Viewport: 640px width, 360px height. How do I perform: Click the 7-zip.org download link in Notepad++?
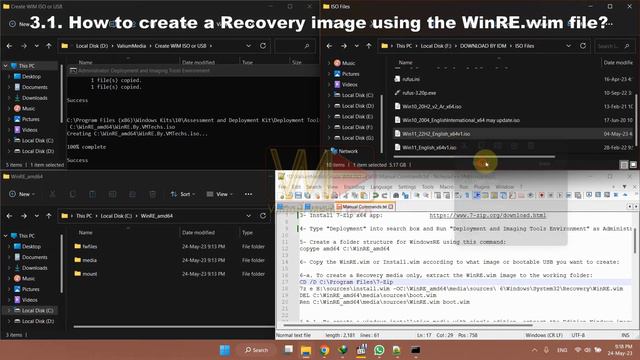[487, 215]
